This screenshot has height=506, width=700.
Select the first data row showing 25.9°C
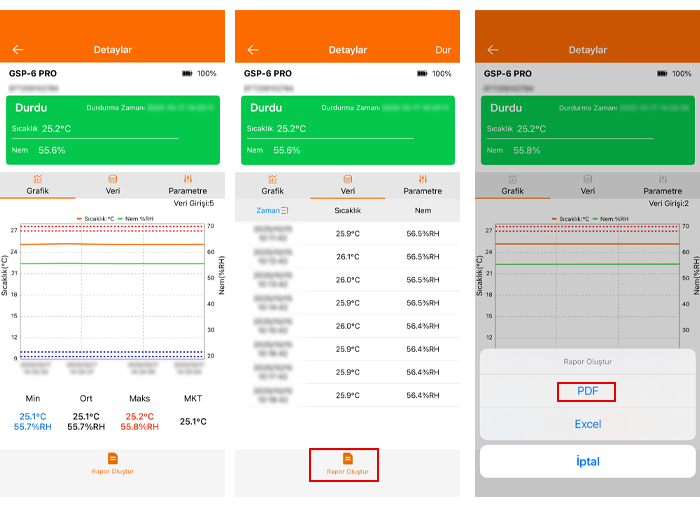point(348,234)
